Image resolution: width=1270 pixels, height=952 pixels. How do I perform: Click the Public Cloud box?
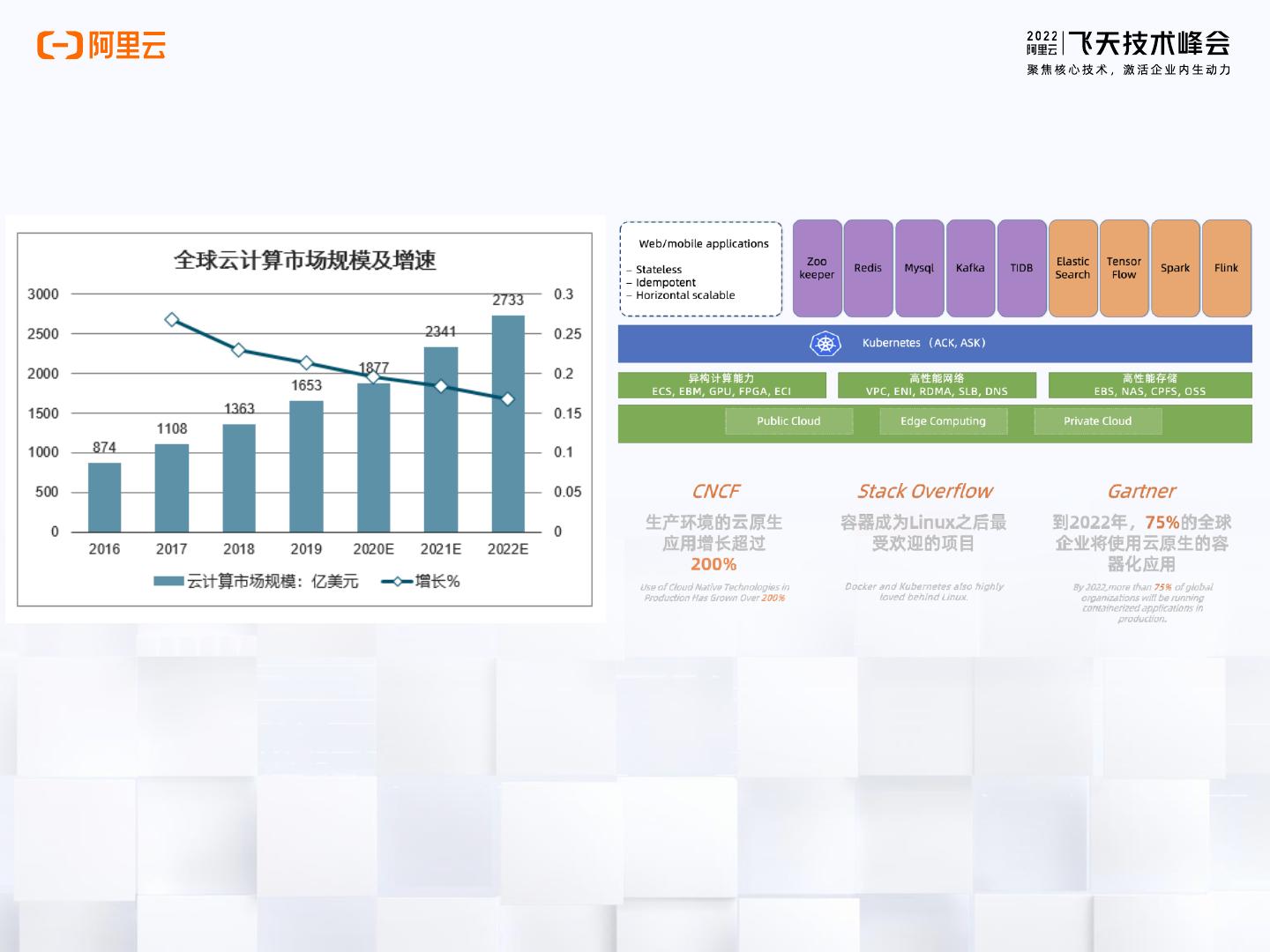pyautogui.click(x=788, y=421)
